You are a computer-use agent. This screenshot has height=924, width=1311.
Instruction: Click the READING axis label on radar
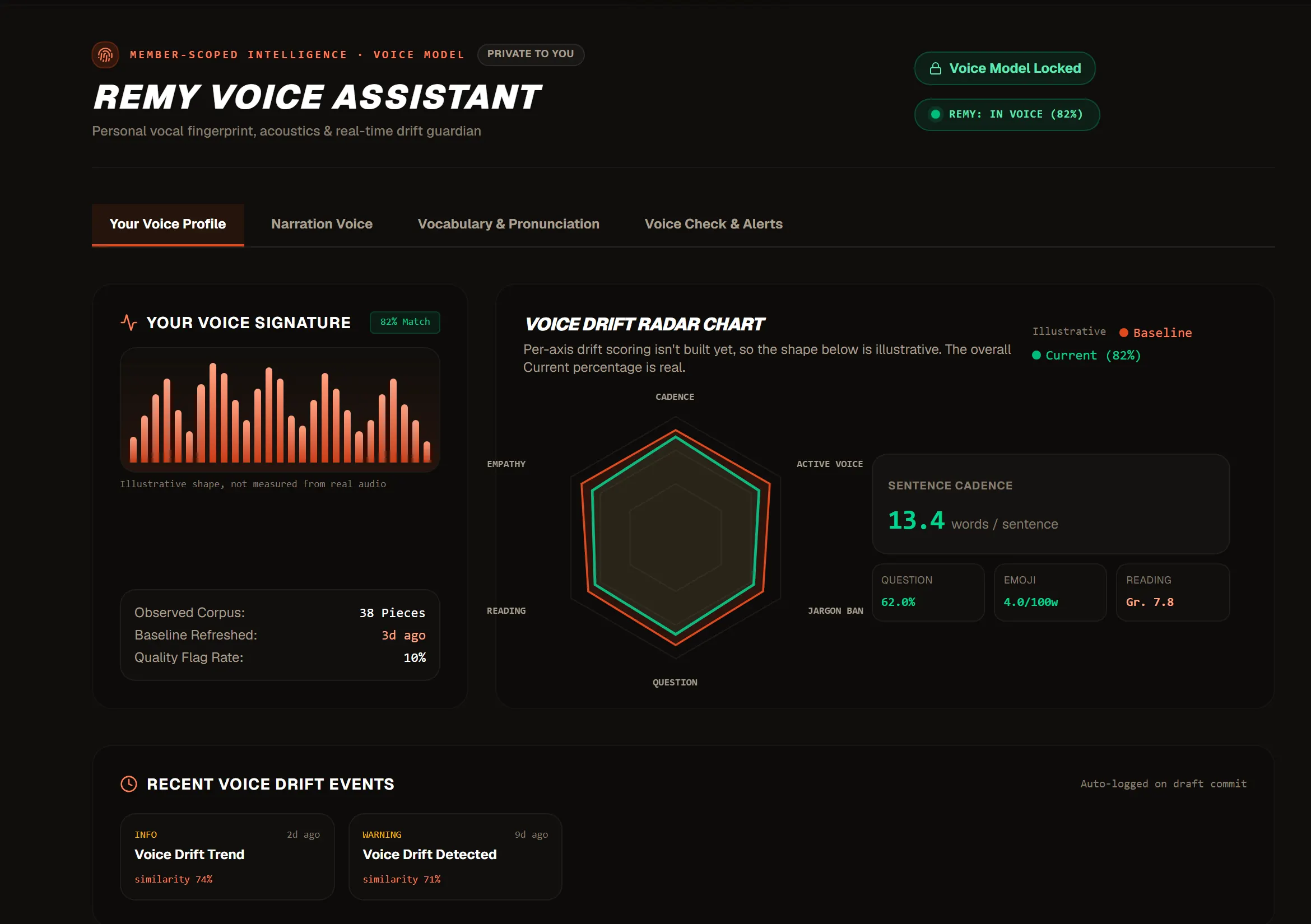[506, 610]
